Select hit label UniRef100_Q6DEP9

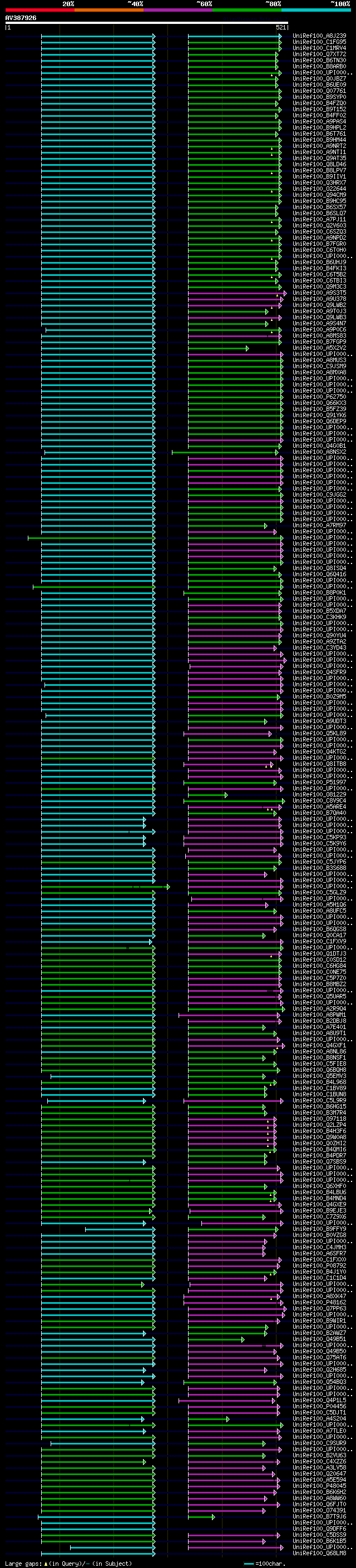point(319,421)
